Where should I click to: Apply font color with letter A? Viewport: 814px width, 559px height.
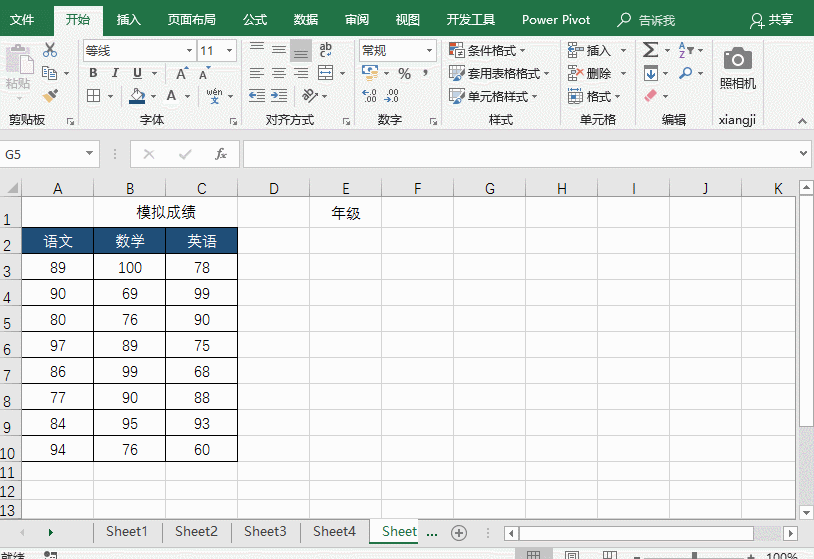point(171,96)
